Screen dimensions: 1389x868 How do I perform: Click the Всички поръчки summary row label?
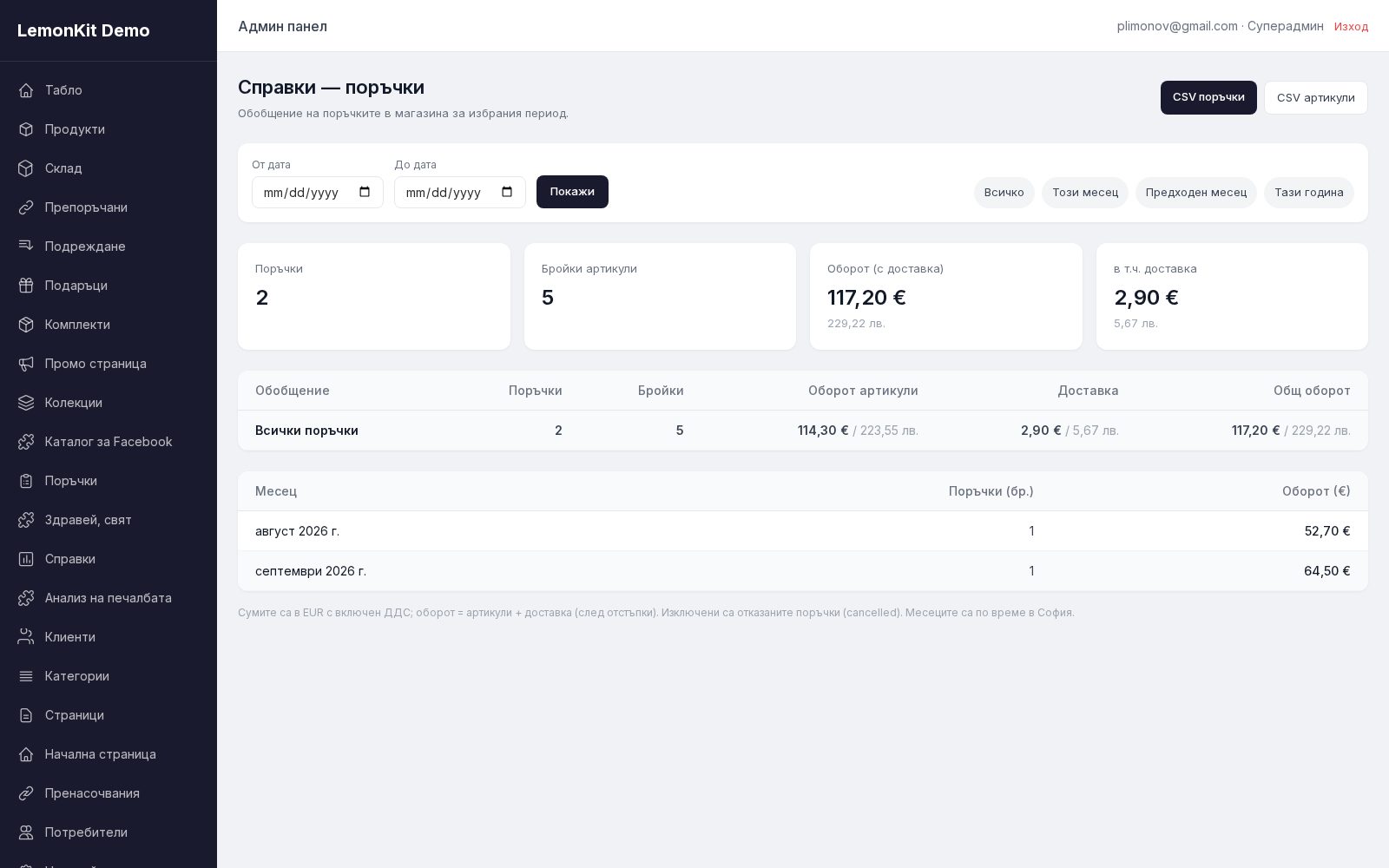(306, 431)
